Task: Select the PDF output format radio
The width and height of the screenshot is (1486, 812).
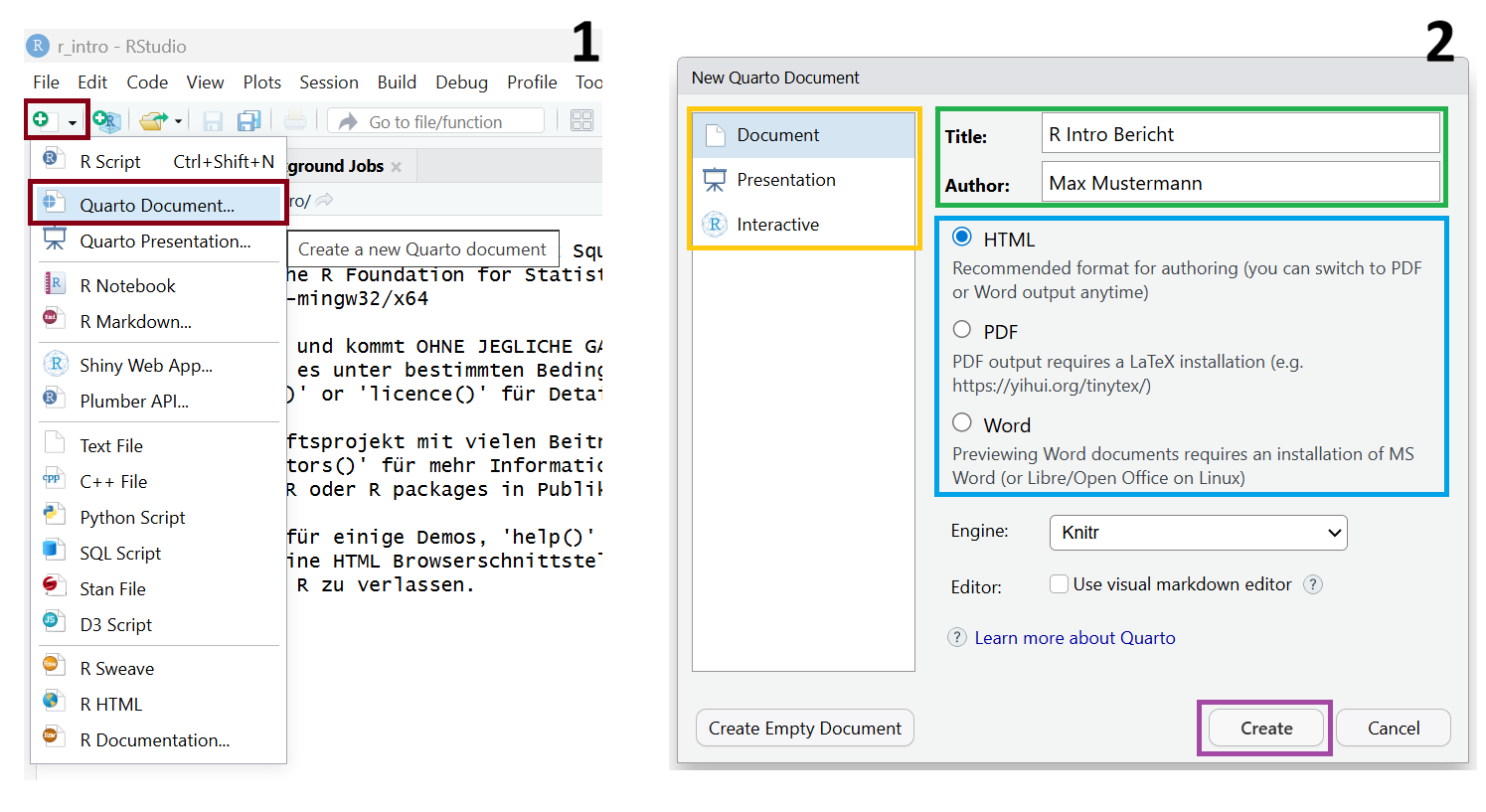Action: tap(962, 330)
